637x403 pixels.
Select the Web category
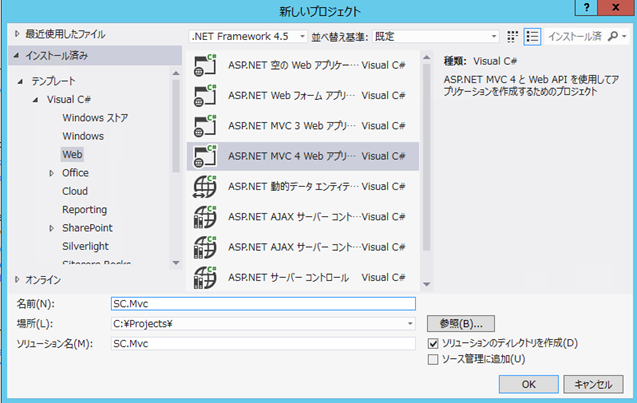tap(72, 154)
